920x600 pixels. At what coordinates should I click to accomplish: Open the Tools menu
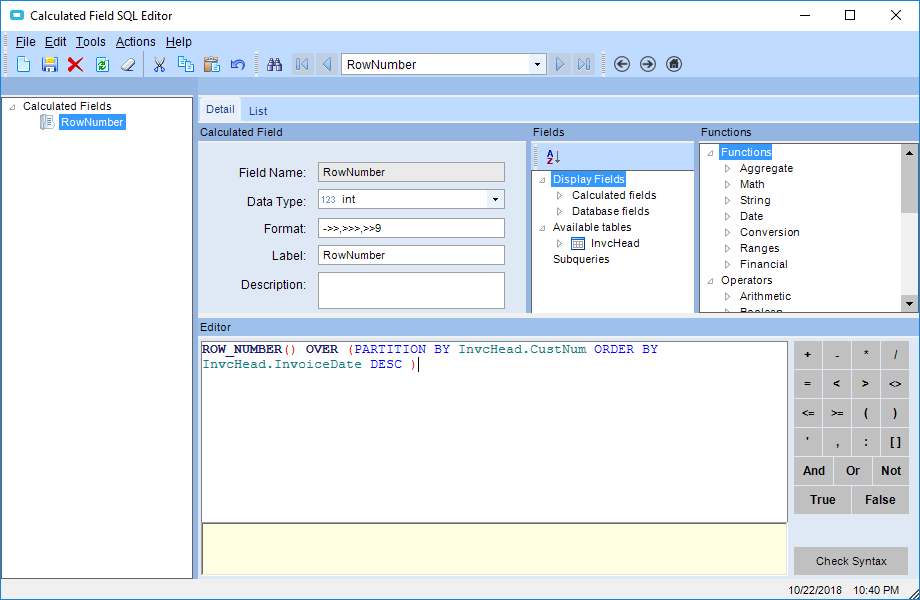tap(90, 42)
